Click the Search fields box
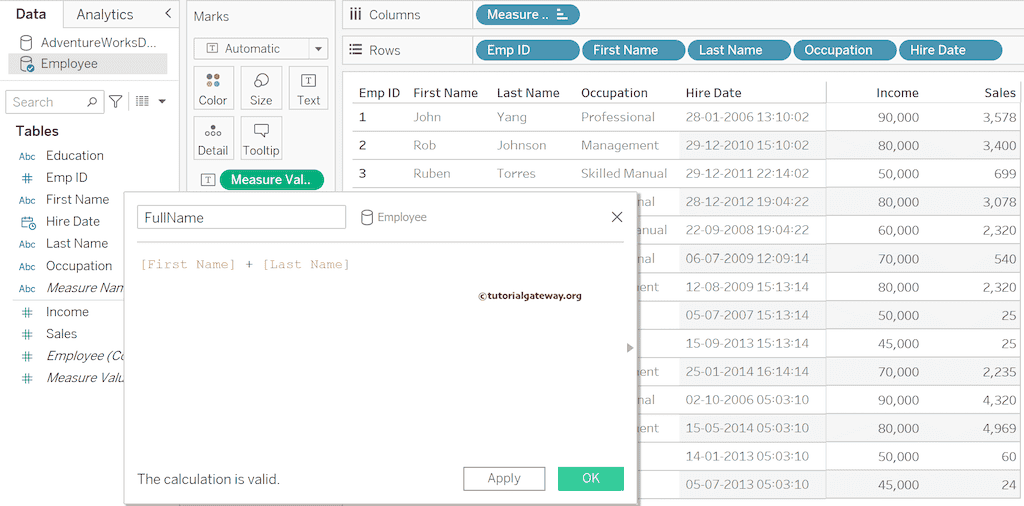This screenshot has width=1024, height=506. click(x=54, y=102)
